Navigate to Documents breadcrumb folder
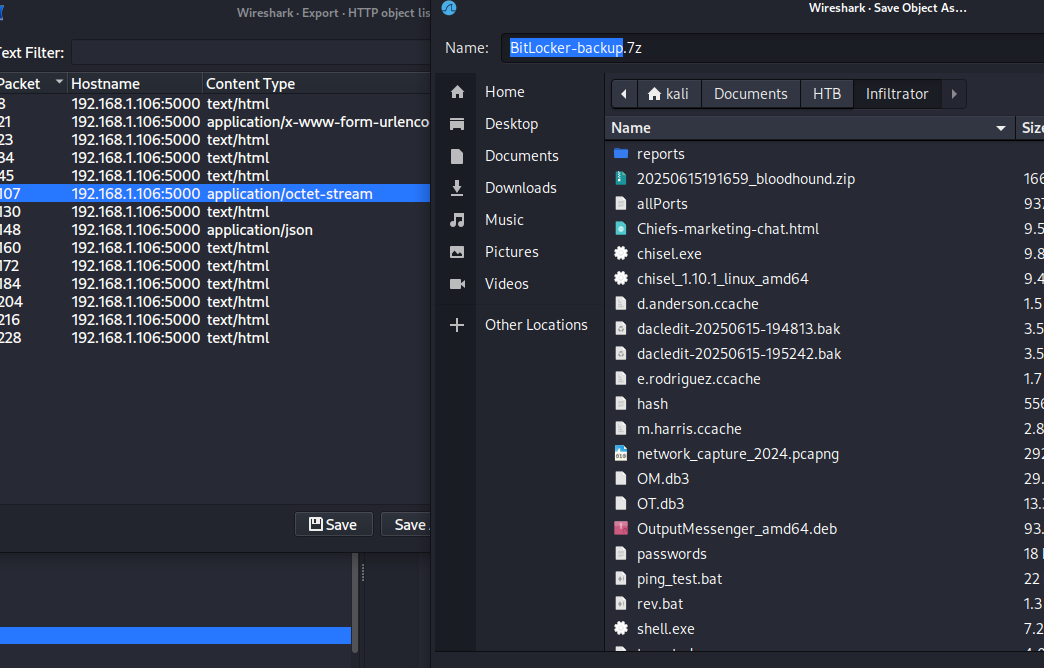The image size is (1044, 668). (750, 94)
